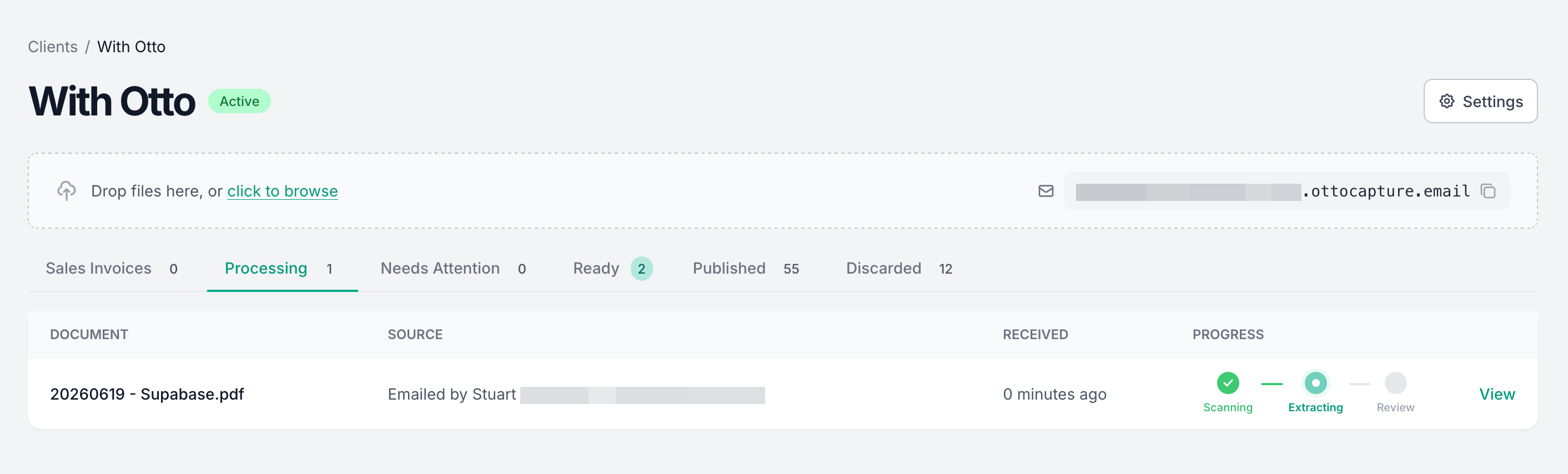Switch to the Ready tab

[x=613, y=268]
